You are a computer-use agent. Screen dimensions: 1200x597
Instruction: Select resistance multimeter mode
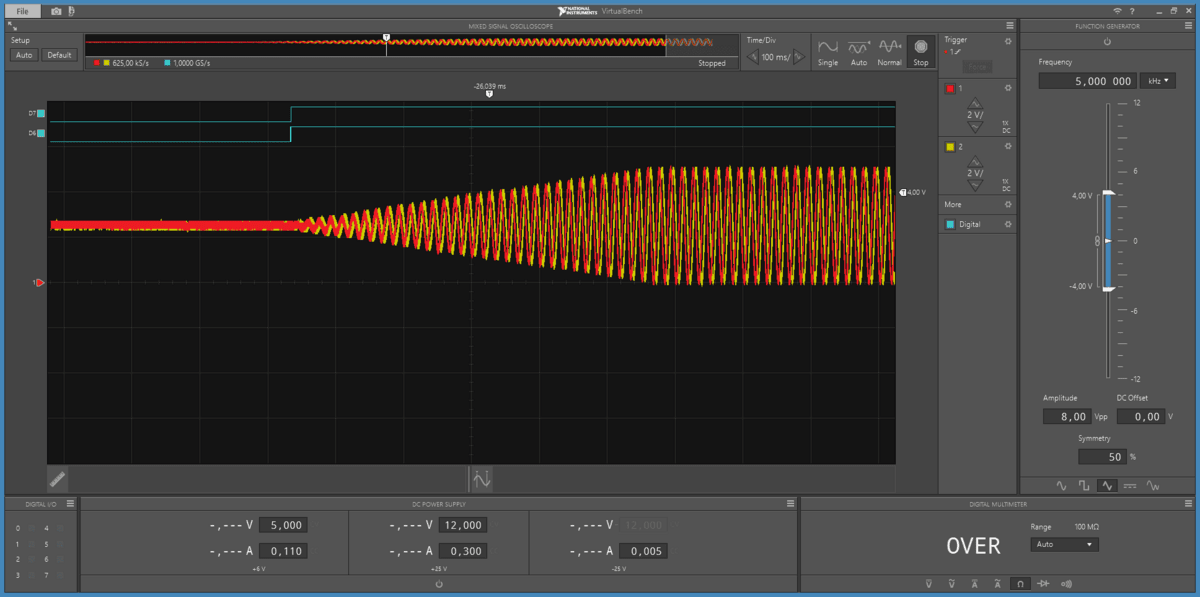pyautogui.click(x=1020, y=583)
